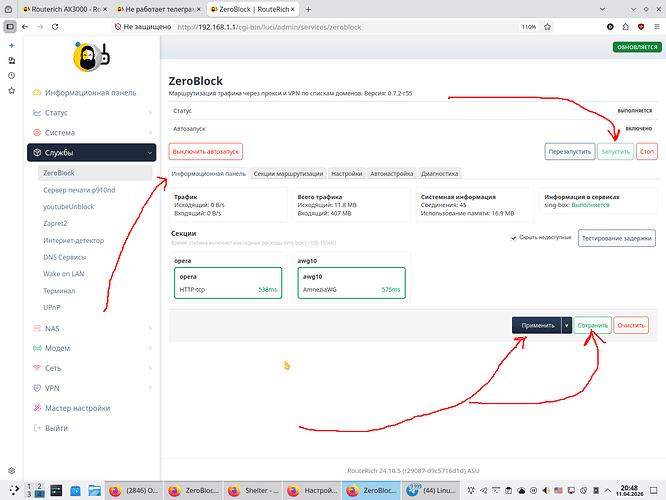The width and height of the screenshot is (666, 500).
Task: Open the Информационная панель sidebar entry
Action: click(90, 93)
